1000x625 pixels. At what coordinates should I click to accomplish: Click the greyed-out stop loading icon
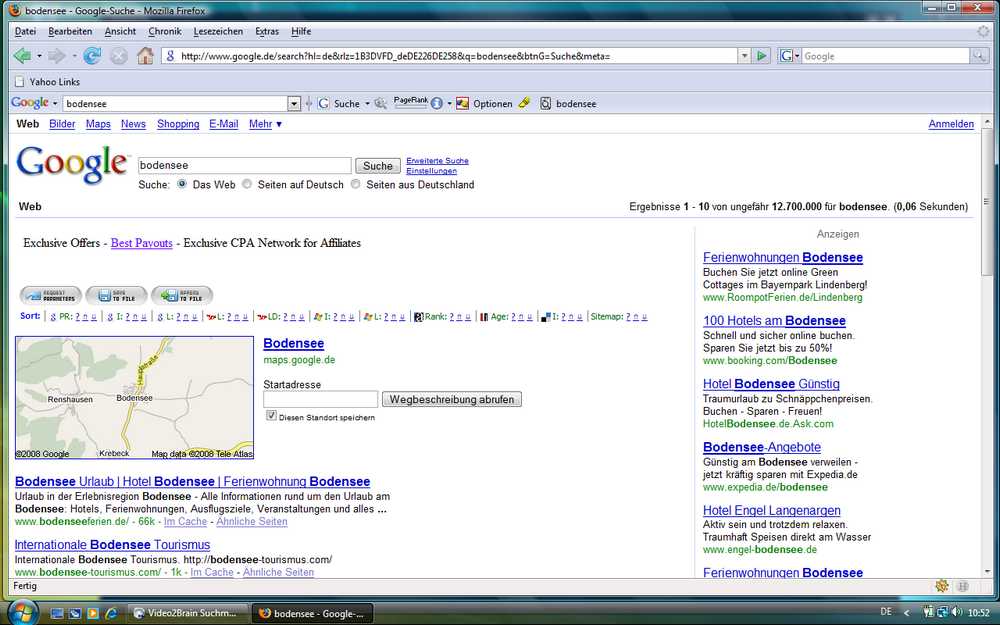click(x=119, y=56)
